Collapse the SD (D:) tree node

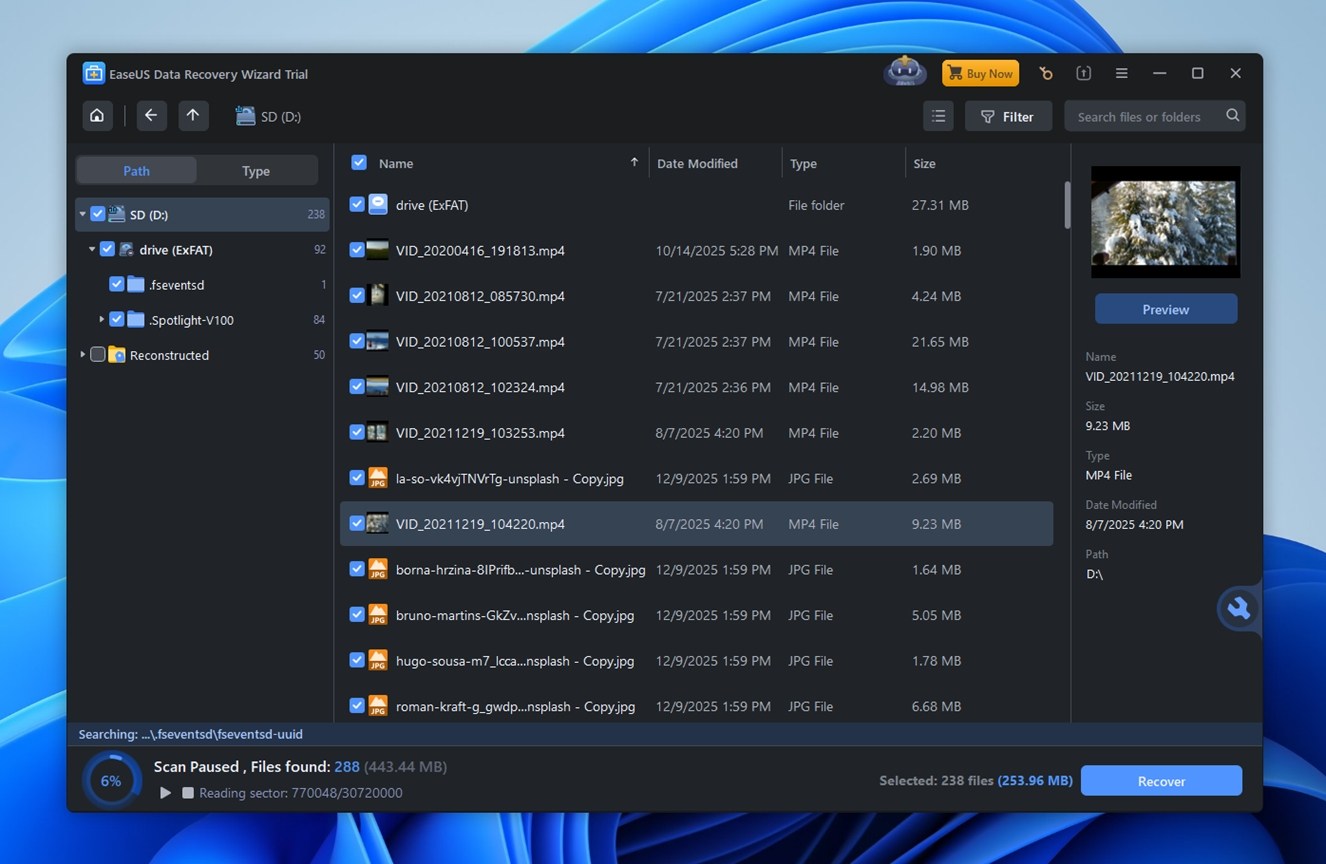pyautogui.click(x=82, y=214)
